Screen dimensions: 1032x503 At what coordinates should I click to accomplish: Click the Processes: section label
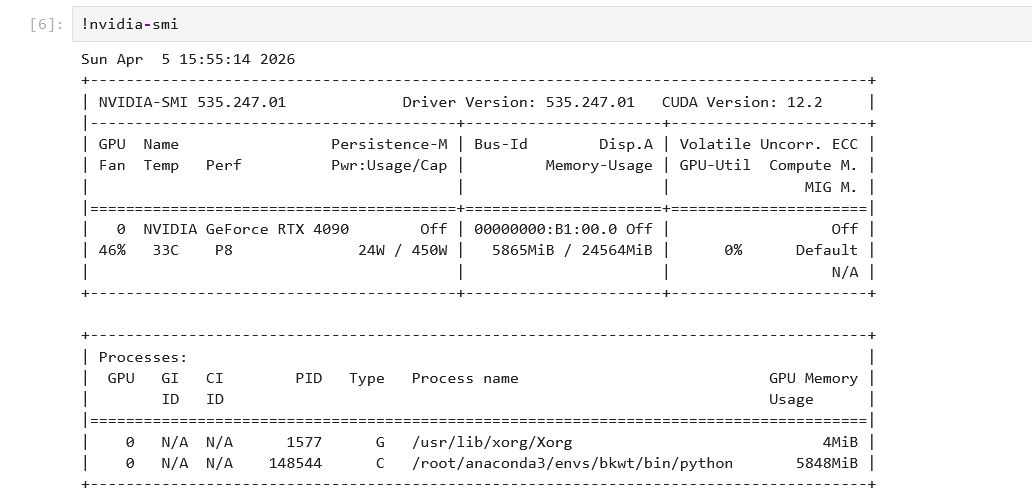click(143, 357)
